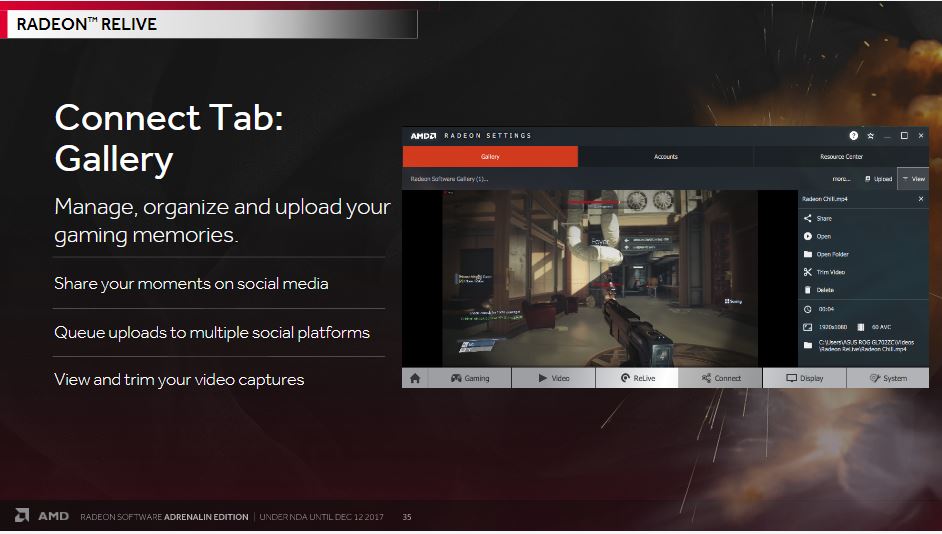Click the Upload button

coord(878,179)
